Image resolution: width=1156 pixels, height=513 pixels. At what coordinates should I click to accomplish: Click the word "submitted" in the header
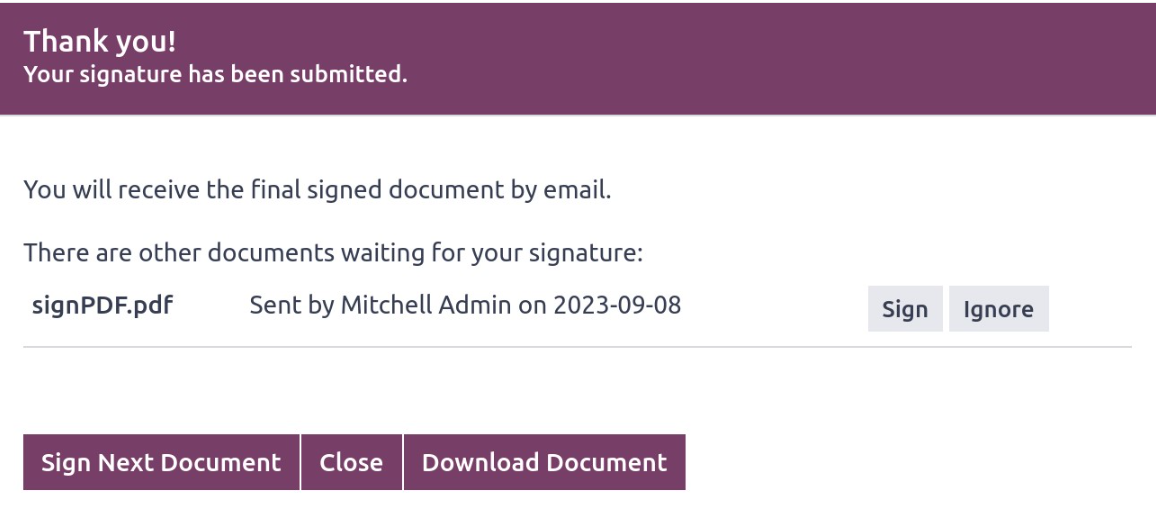coord(362,74)
